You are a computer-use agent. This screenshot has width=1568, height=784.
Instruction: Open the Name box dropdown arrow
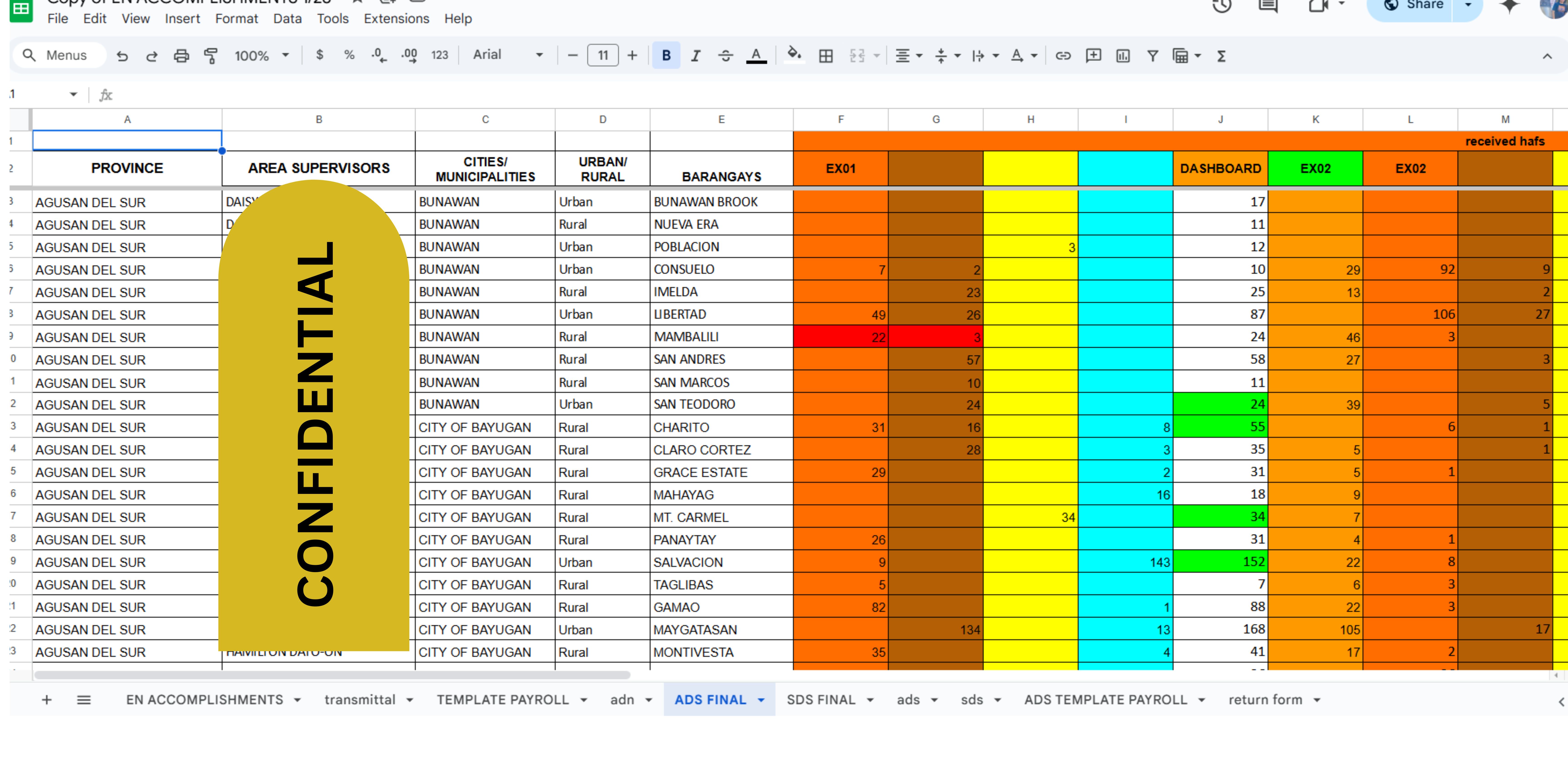pyautogui.click(x=74, y=94)
